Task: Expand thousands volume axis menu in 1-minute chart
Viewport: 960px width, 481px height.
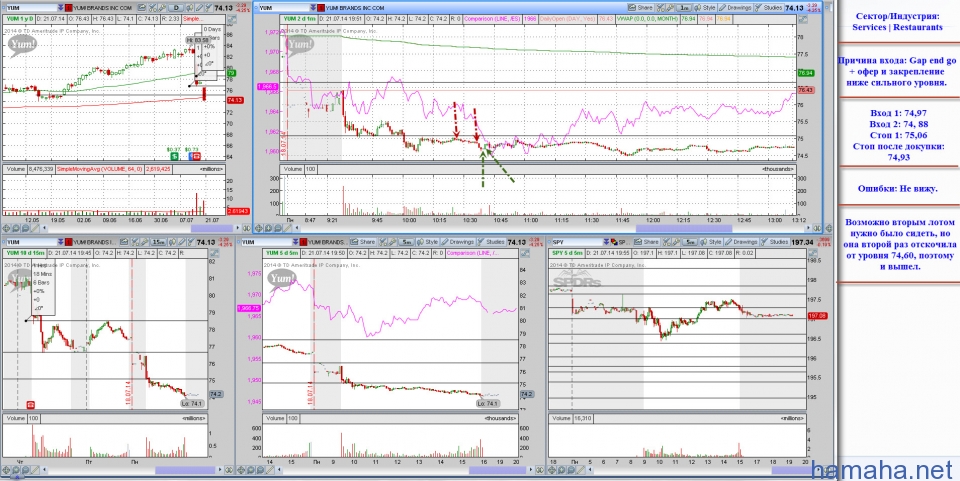Action: coord(778,168)
